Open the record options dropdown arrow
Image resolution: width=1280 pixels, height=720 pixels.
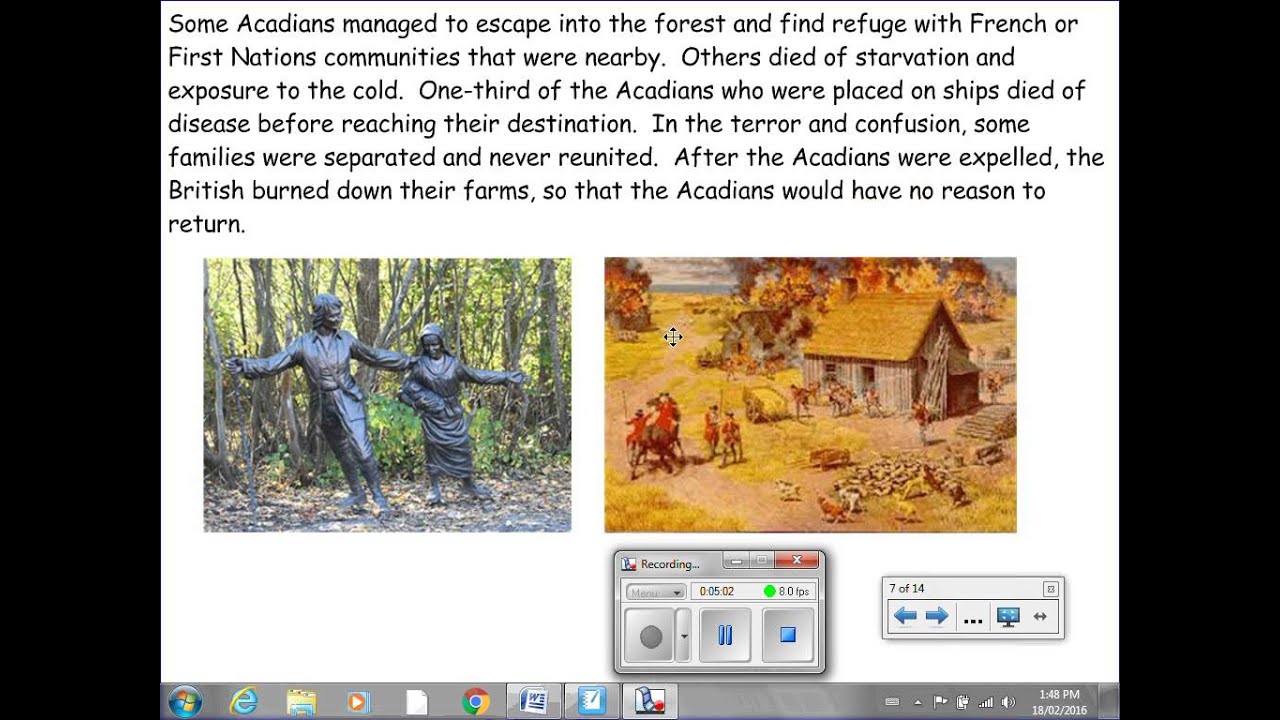pyautogui.click(x=684, y=636)
